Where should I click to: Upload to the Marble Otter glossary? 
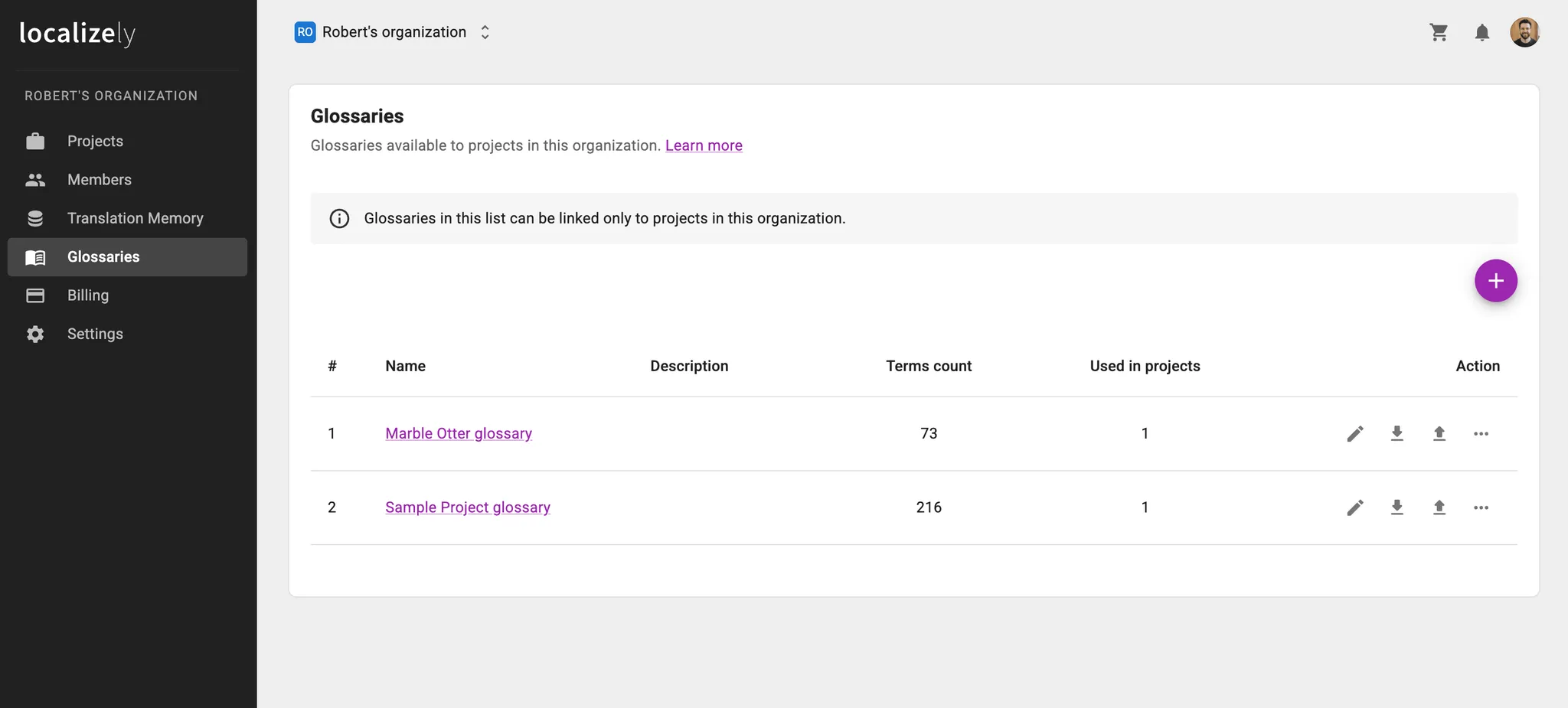coord(1439,434)
